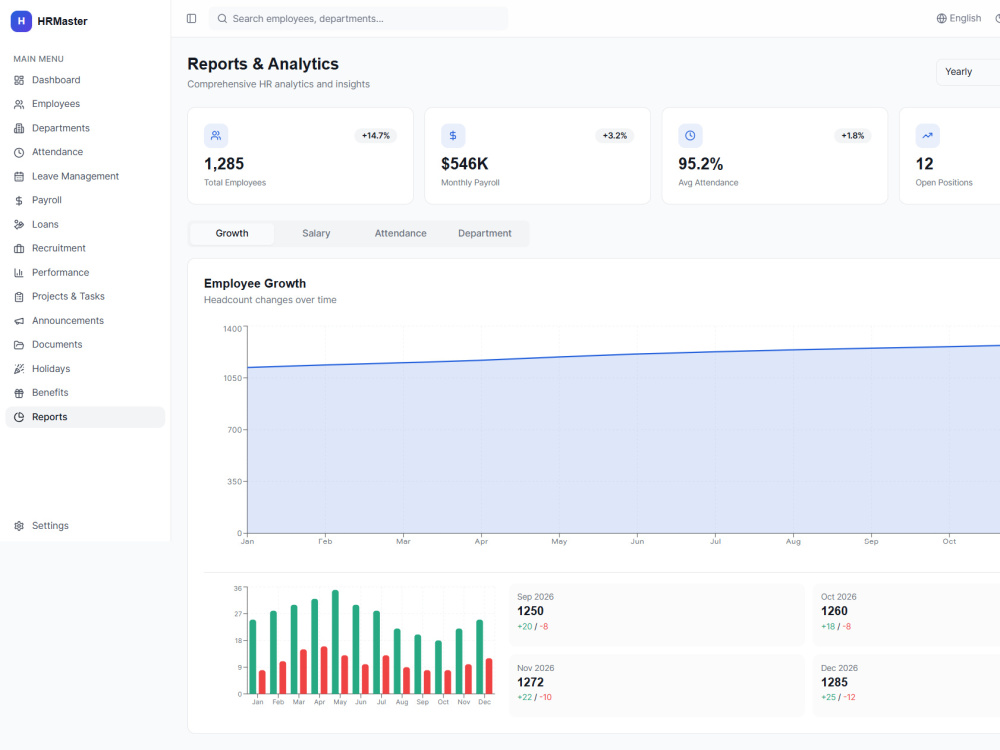Image resolution: width=1000 pixels, height=750 pixels.
Task: Click the Attendance clock icon in sidebar
Action: click(x=19, y=152)
